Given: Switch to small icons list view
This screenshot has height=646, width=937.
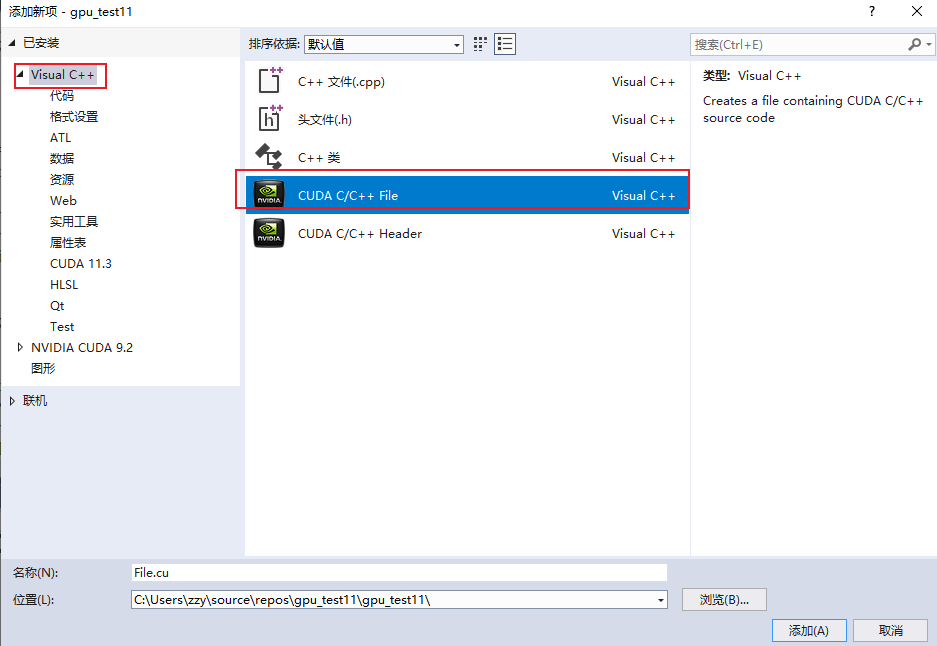Looking at the screenshot, I should pyautogui.click(x=505, y=43).
